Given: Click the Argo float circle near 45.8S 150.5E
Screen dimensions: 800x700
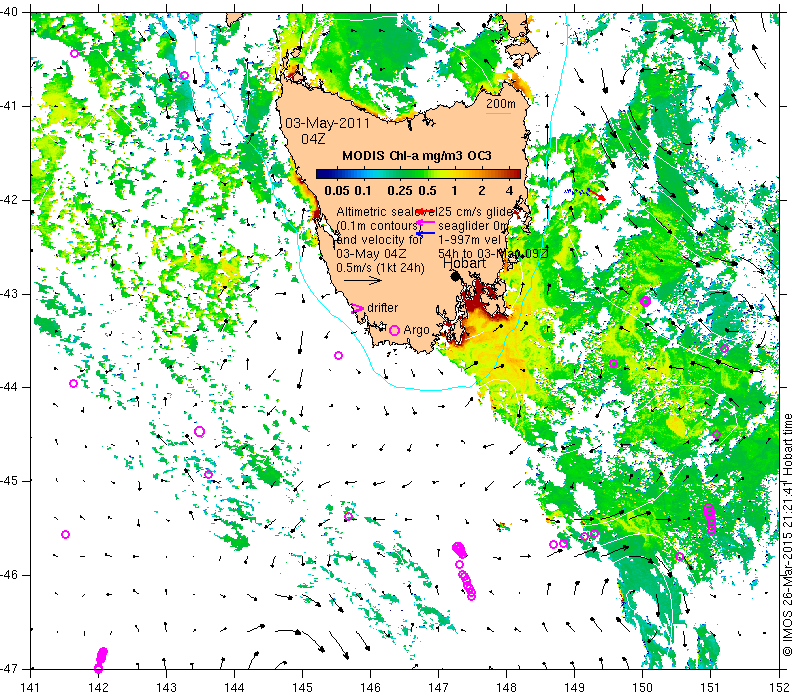Looking at the screenshot, I should point(680,557).
